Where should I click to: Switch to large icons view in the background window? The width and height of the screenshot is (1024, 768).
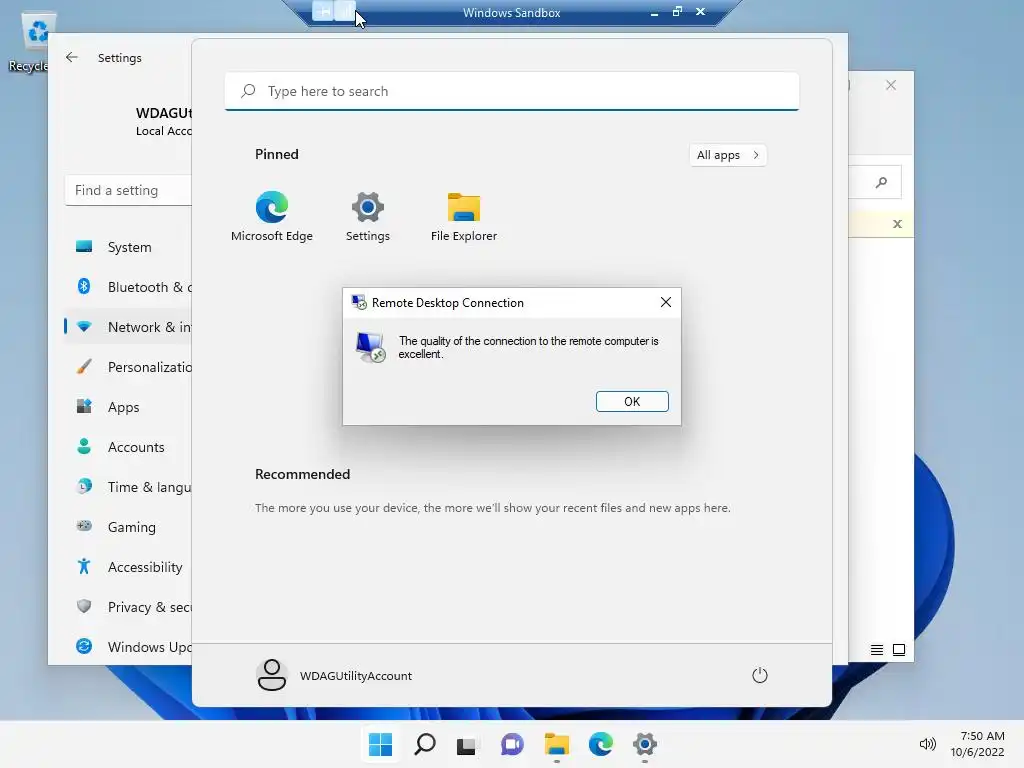point(899,650)
